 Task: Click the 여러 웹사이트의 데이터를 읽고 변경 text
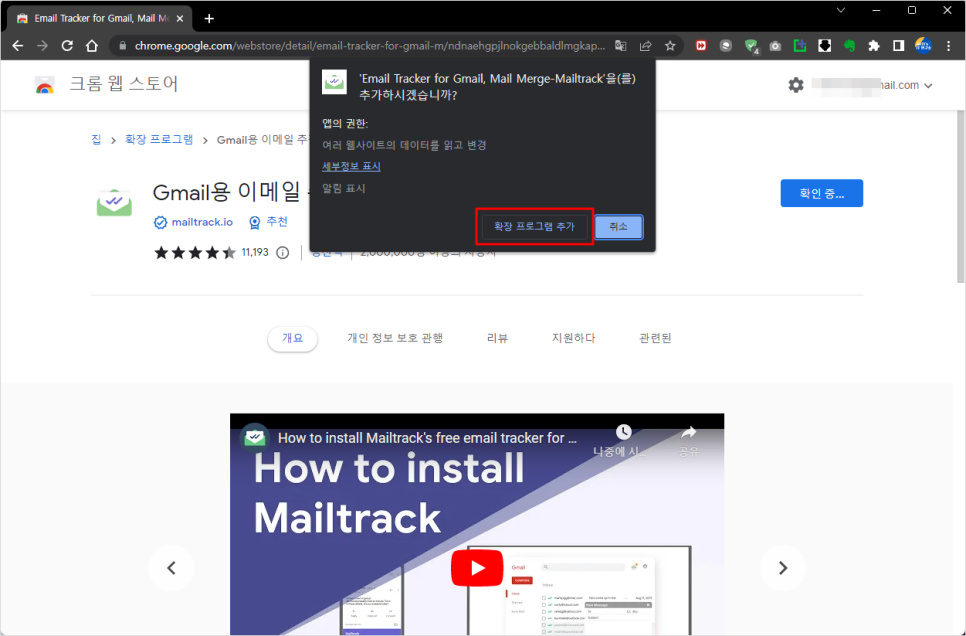(x=404, y=145)
